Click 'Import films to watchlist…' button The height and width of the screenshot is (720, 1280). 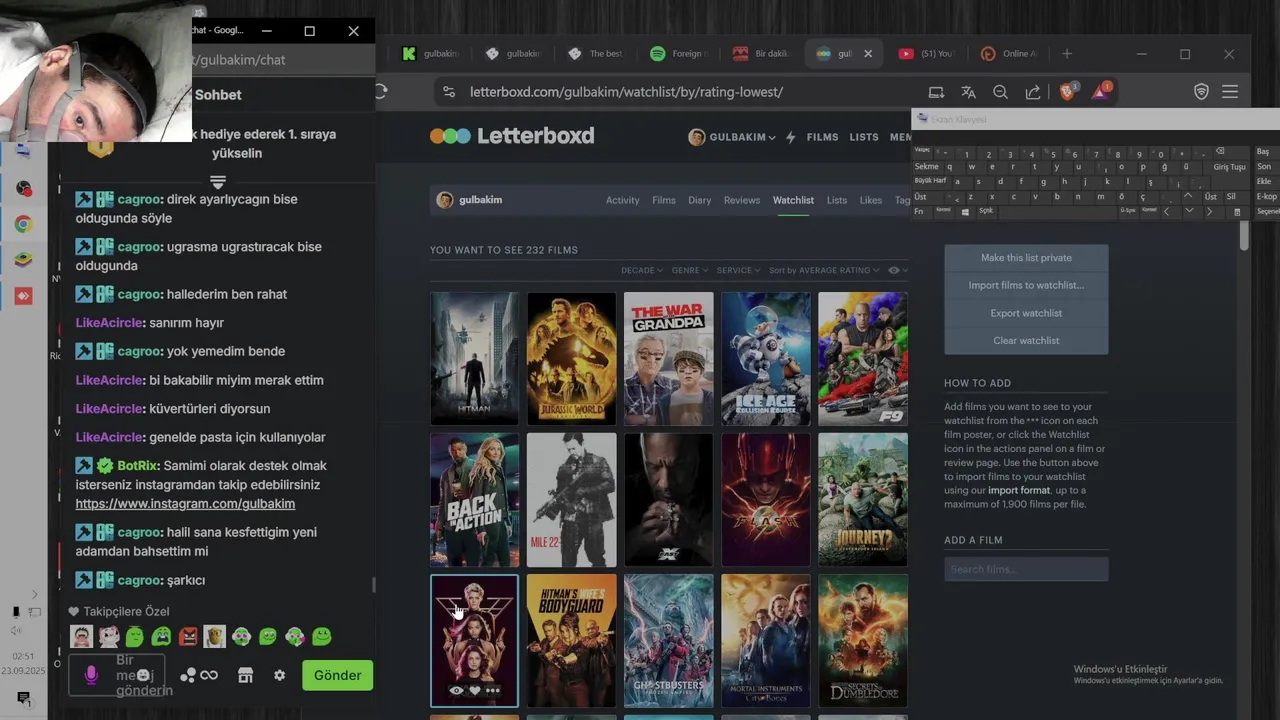point(1026,285)
